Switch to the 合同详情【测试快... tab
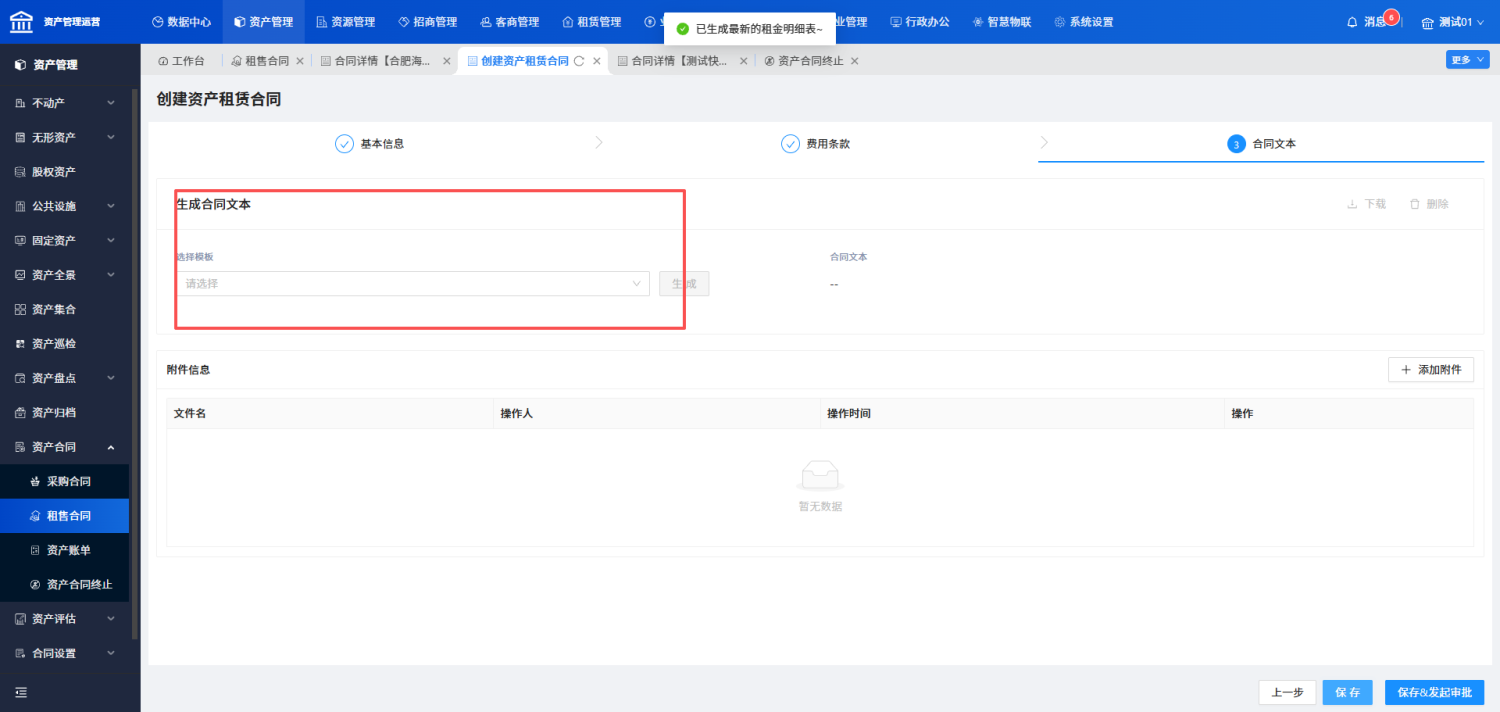 [x=673, y=61]
